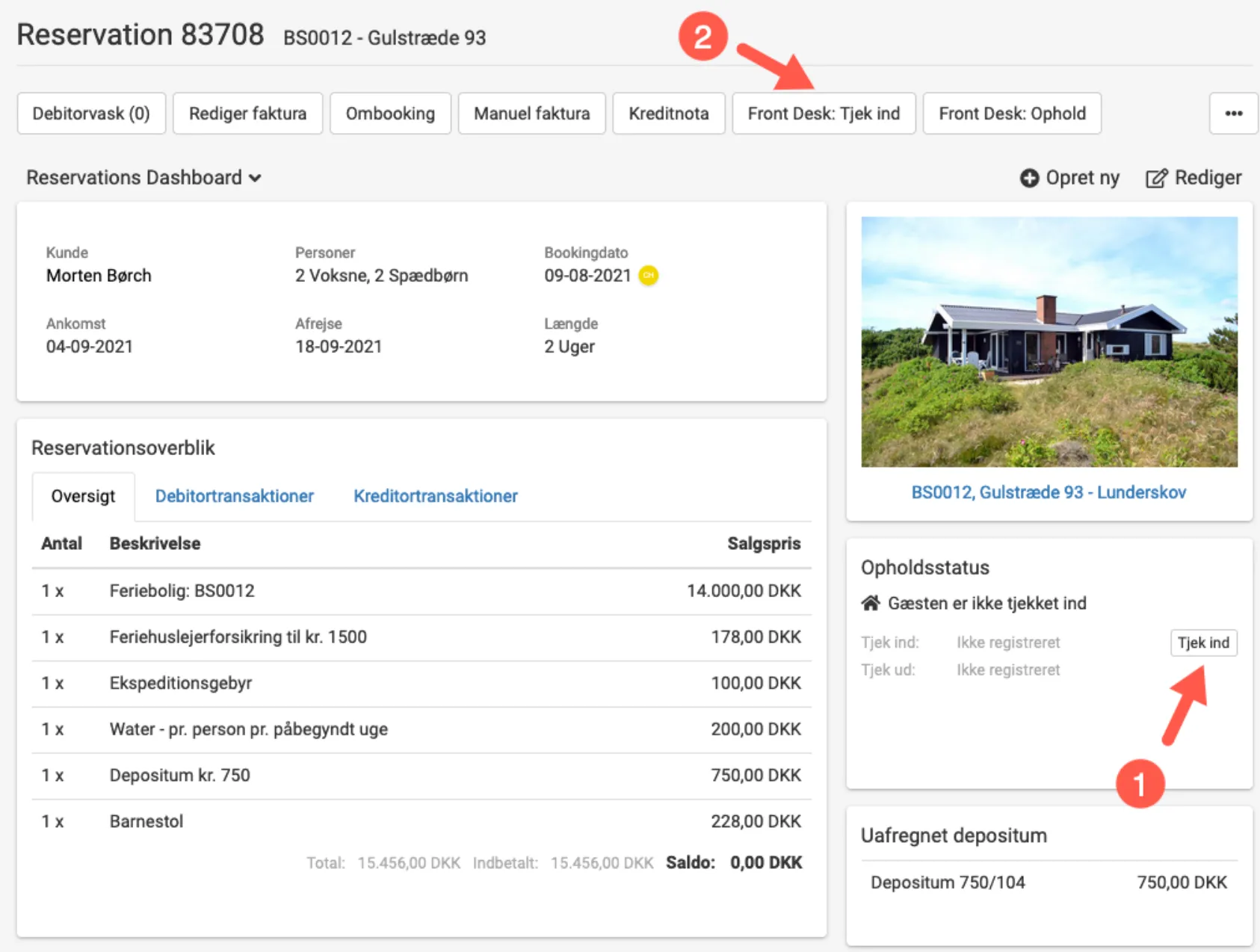Click the three-dots more actions button

1233,114
